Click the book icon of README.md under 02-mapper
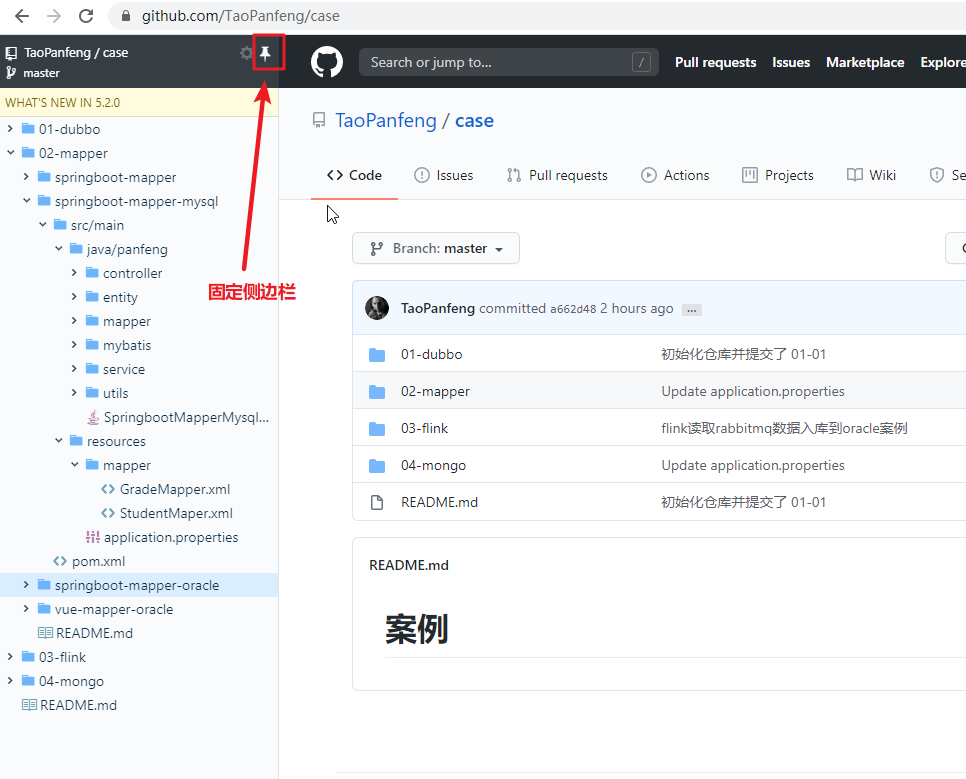966x779 pixels. click(45, 633)
